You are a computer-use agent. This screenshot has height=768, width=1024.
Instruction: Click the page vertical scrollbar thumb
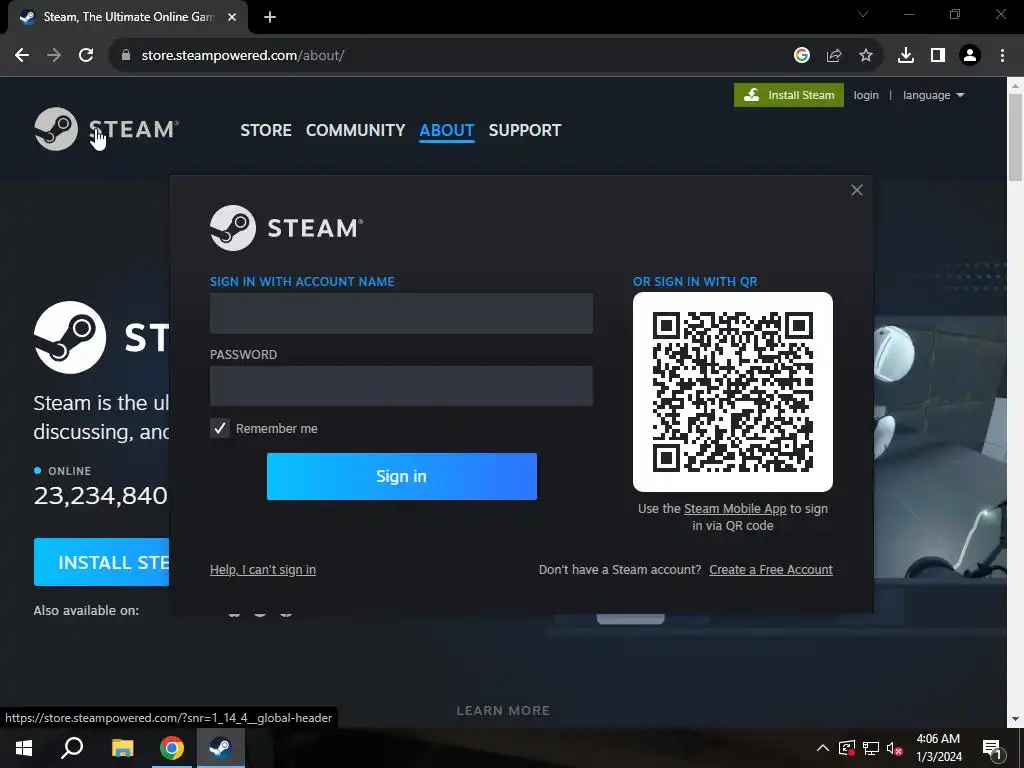1016,137
